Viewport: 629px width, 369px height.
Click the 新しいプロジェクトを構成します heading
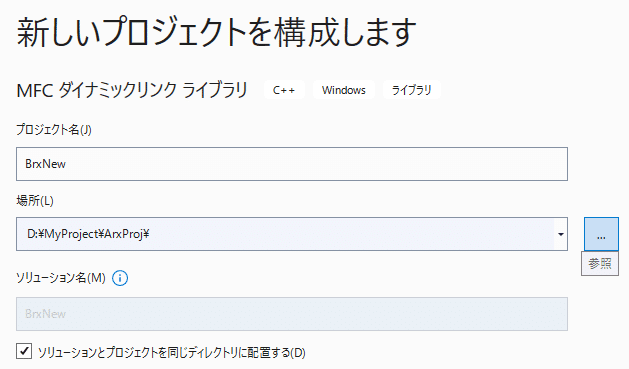[x=216, y=32]
